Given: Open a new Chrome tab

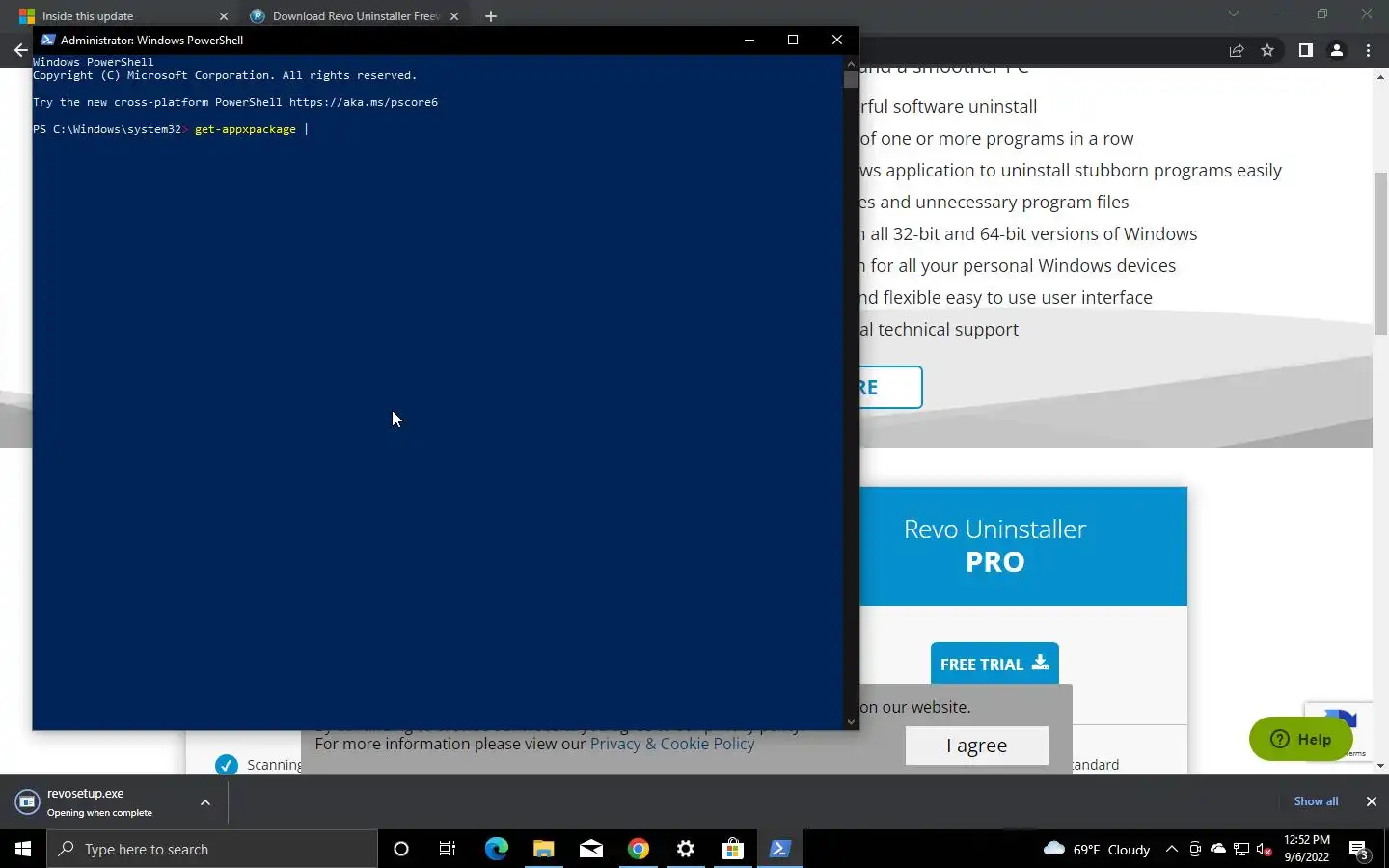Looking at the screenshot, I should pos(491,16).
